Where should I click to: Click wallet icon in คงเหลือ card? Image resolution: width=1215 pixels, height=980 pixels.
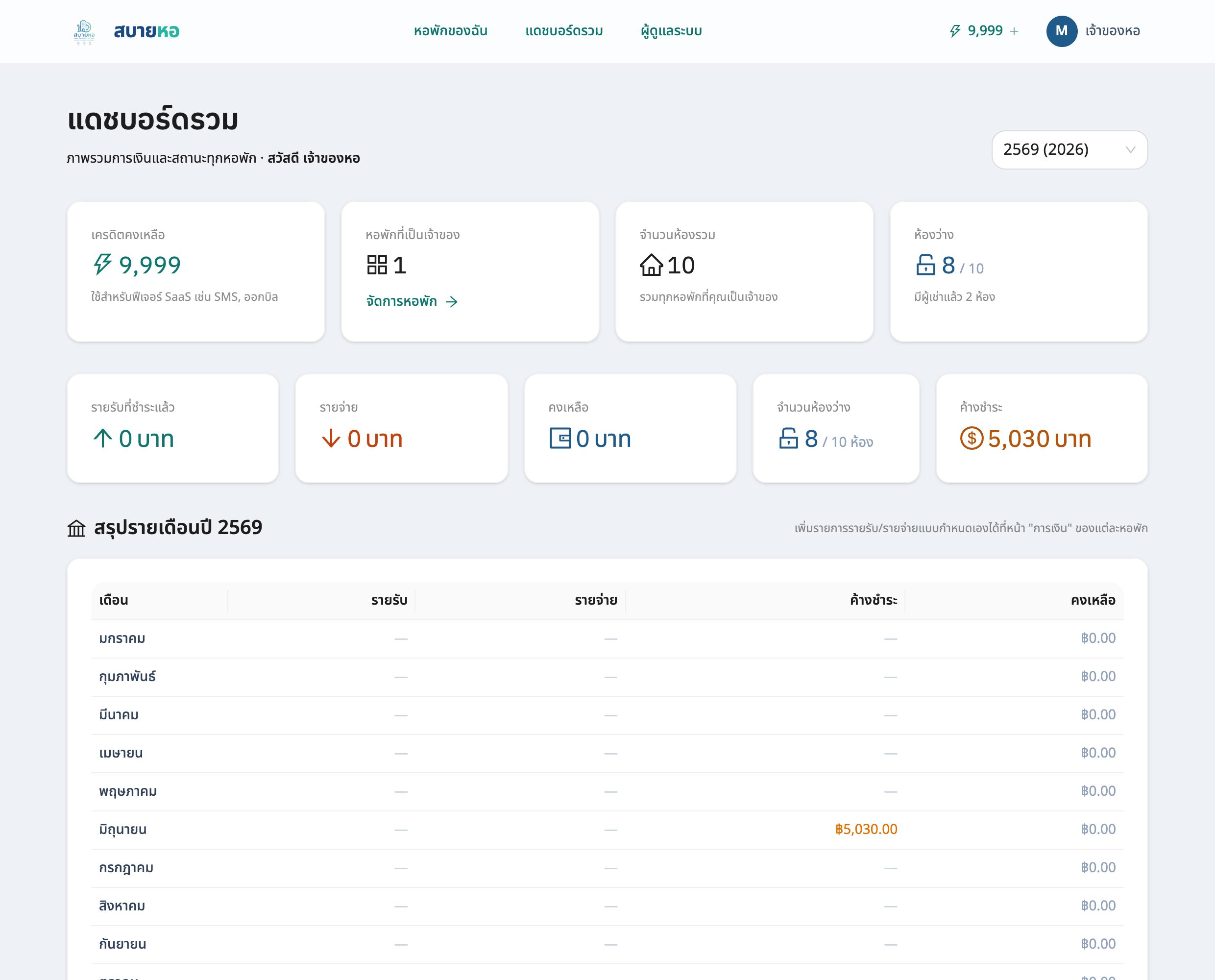click(560, 438)
